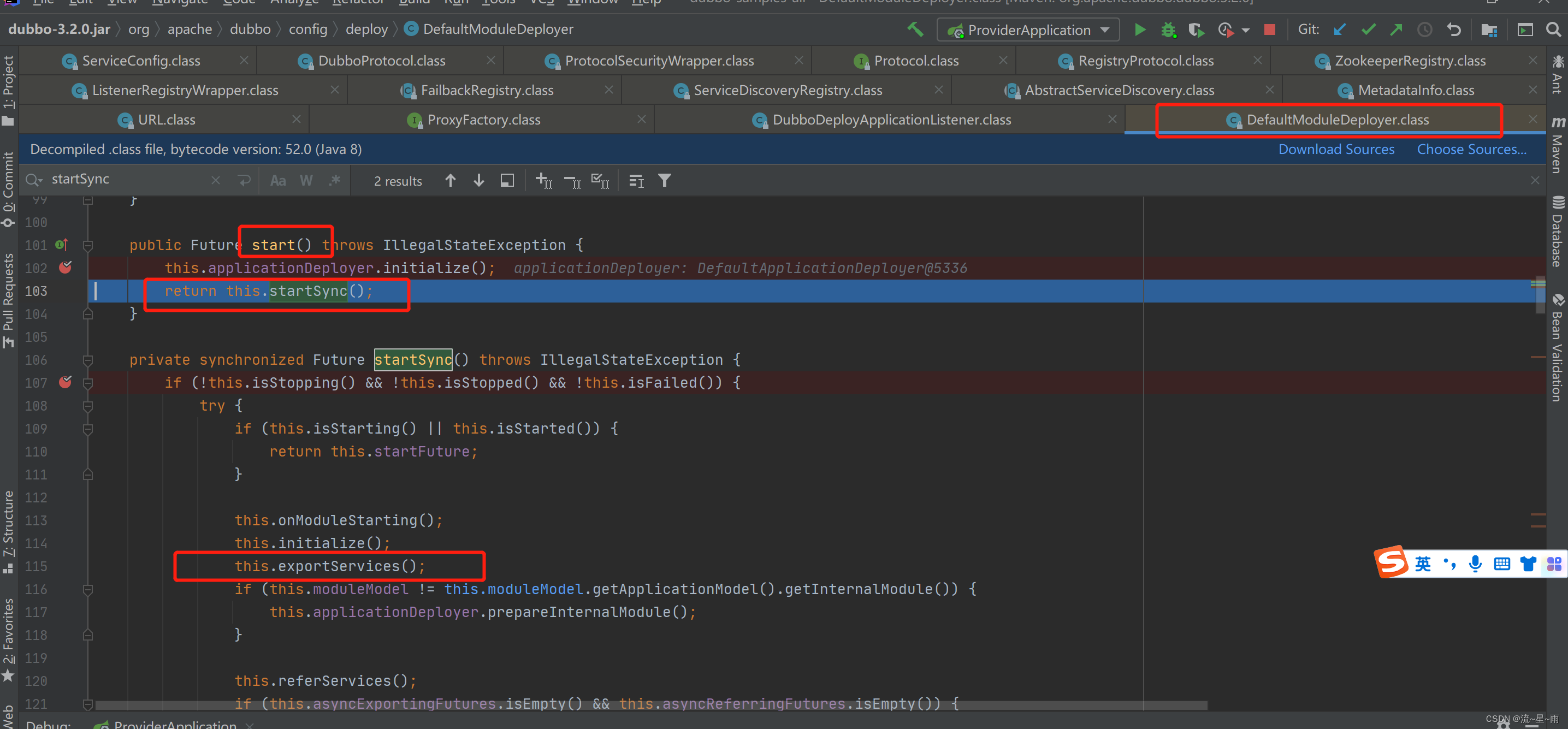Click Download Sources link
1568x729 pixels.
coord(1335,149)
